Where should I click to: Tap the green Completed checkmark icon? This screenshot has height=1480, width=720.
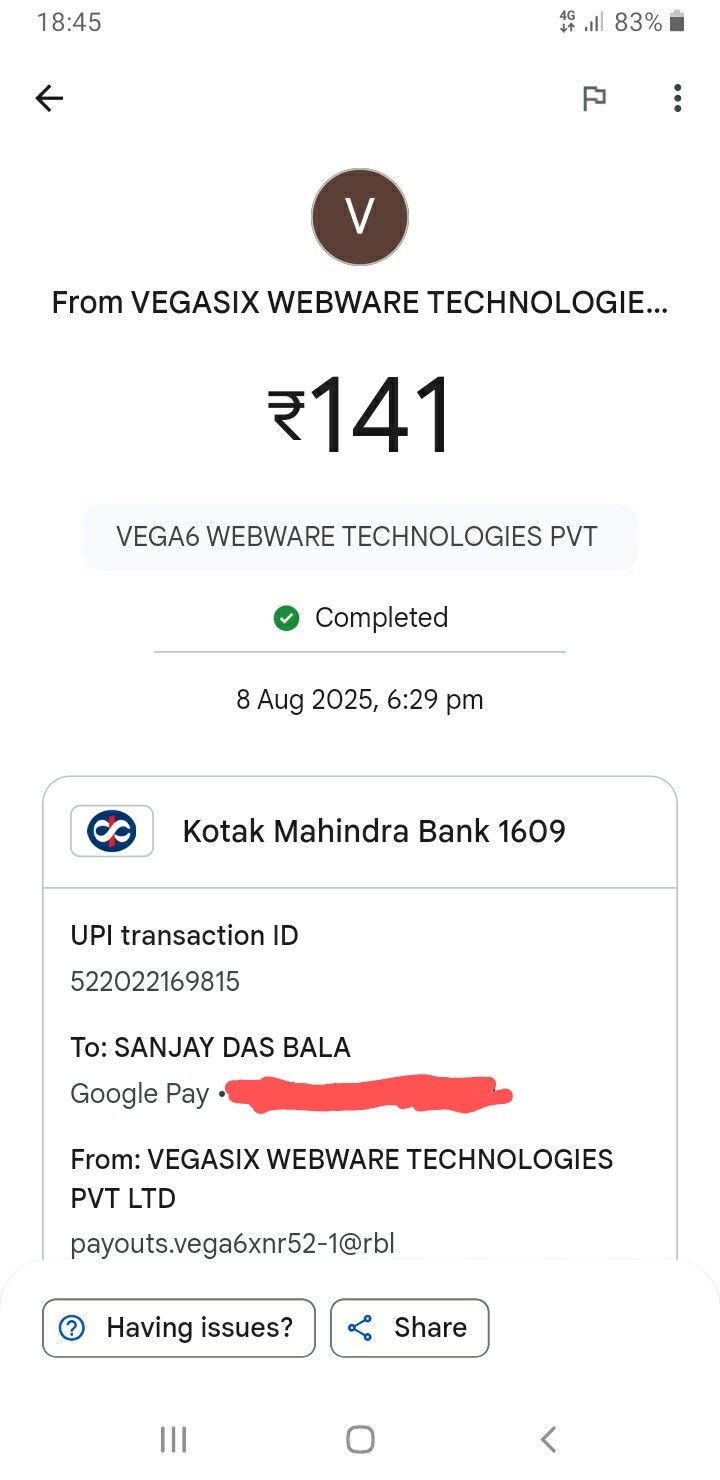(x=287, y=618)
